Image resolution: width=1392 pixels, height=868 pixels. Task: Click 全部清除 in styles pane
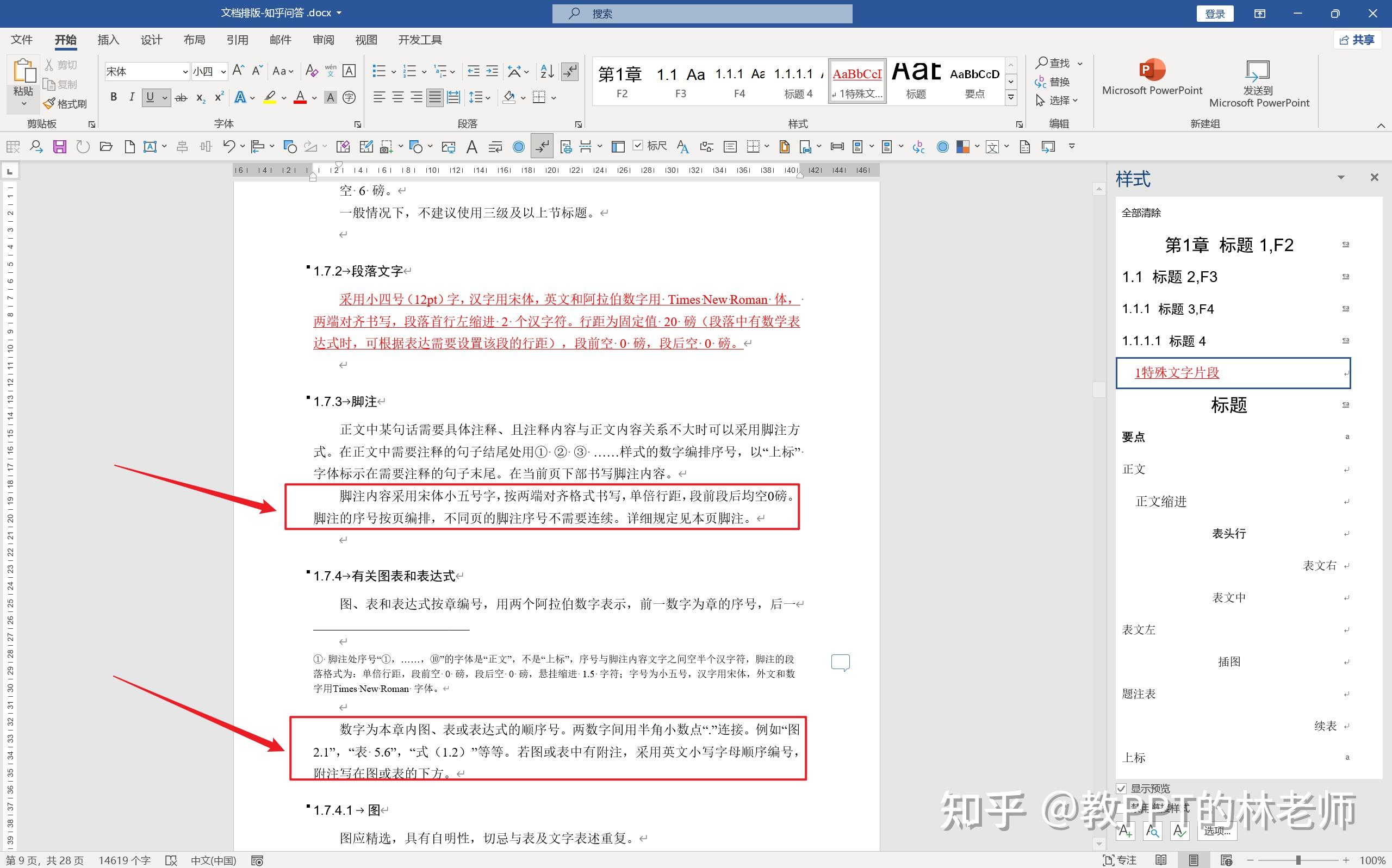coord(1141,213)
